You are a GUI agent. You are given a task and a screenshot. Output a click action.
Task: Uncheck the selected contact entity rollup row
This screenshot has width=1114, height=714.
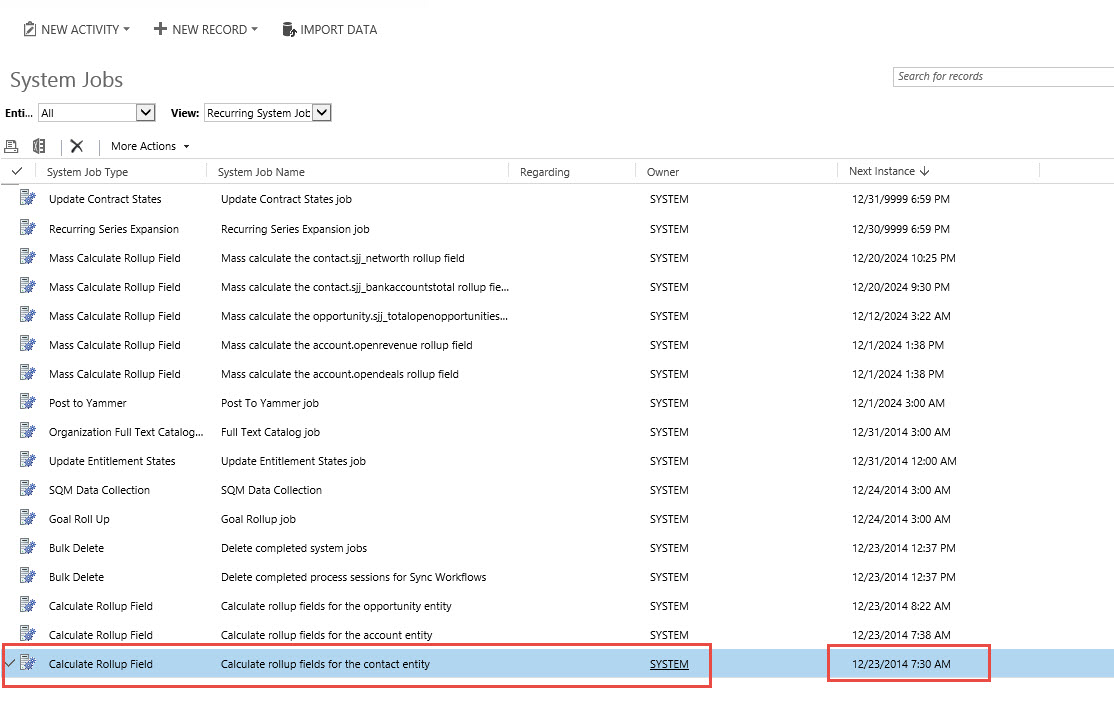point(11,663)
